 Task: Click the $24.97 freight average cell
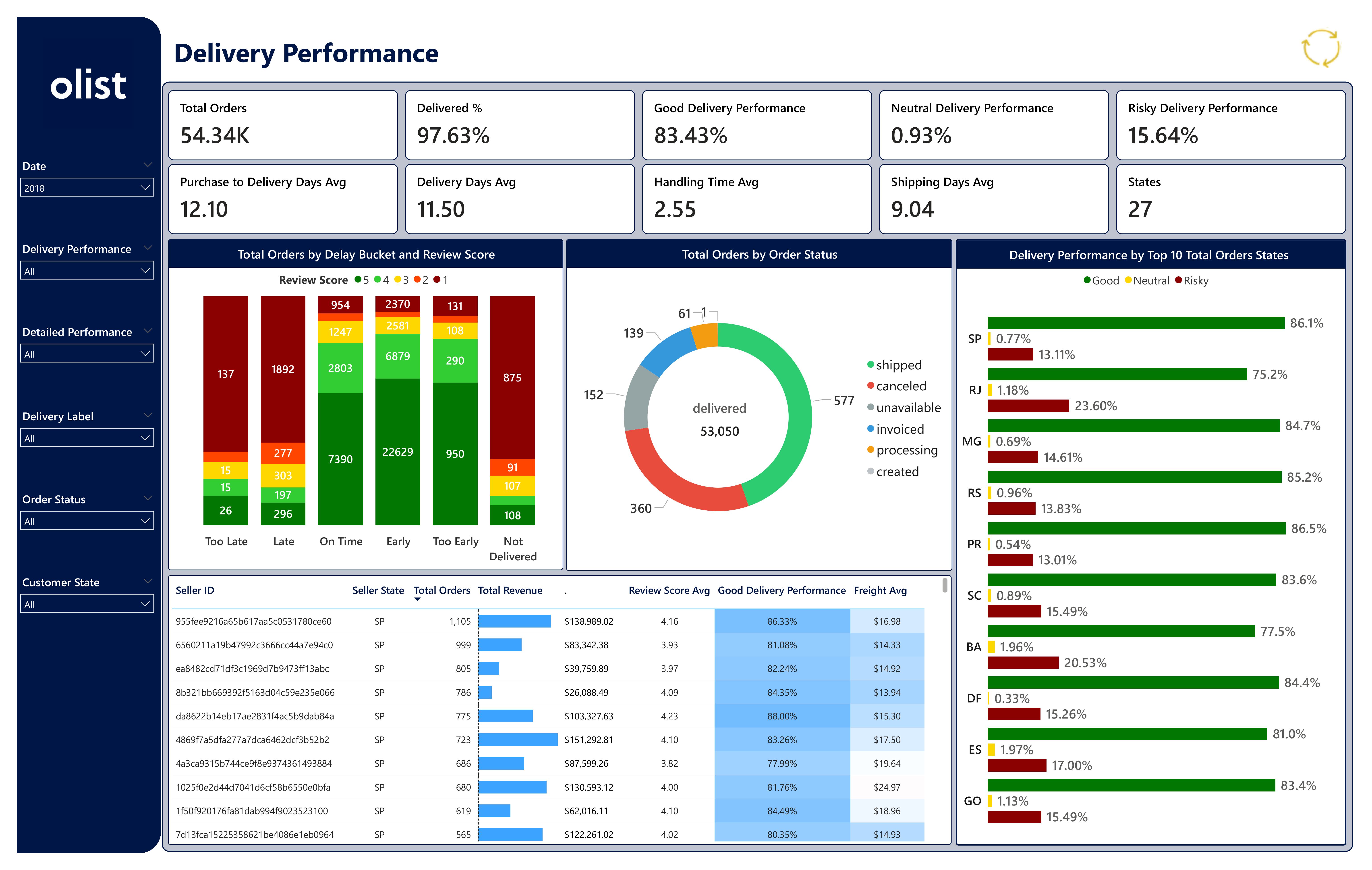pyautogui.click(x=887, y=787)
